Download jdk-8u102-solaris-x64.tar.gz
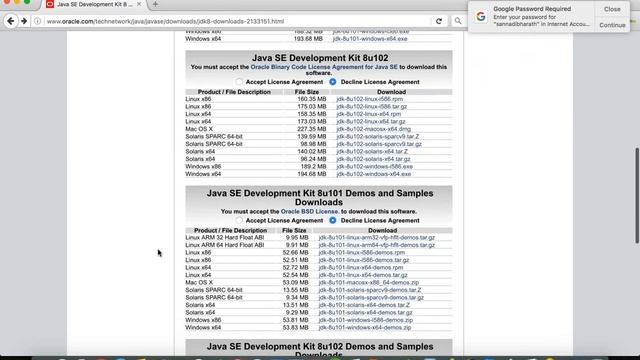The width and height of the screenshot is (640, 360). (x=373, y=159)
